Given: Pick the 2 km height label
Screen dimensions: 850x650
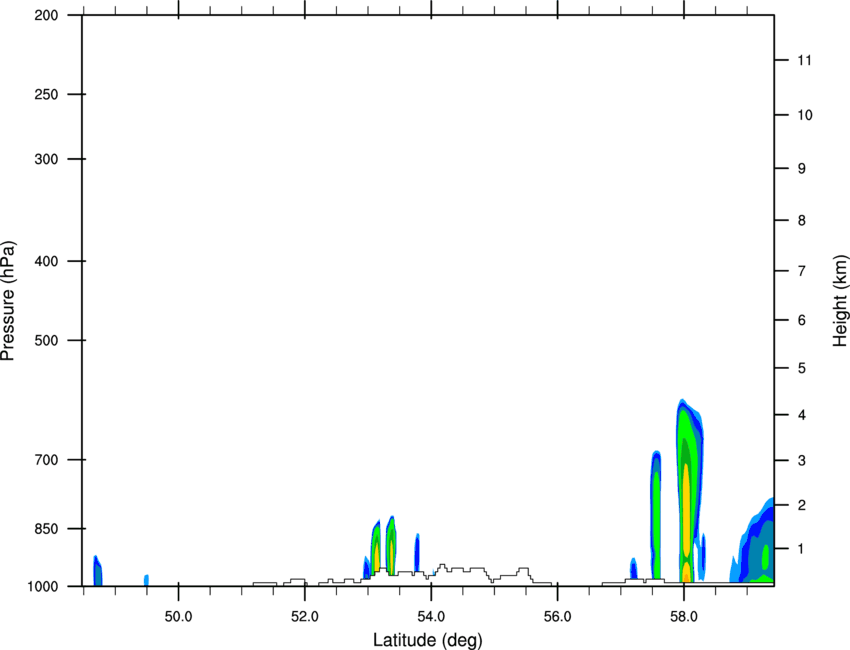Looking at the screenshot, I should pyautogui.click(x=802, y=505).
